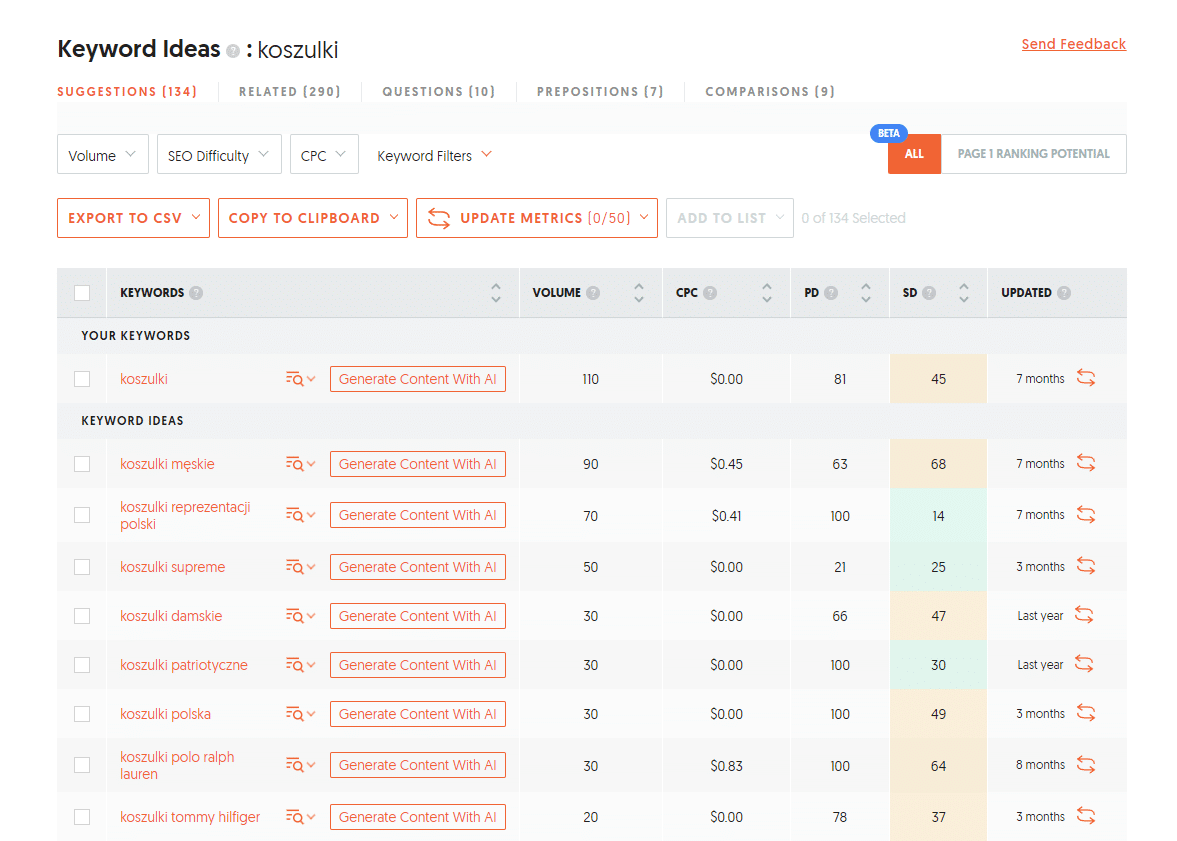This screenshot has height=841, width=1177.
Task: Switch to Questions (10) tab
Action: [x=439, y=92]
